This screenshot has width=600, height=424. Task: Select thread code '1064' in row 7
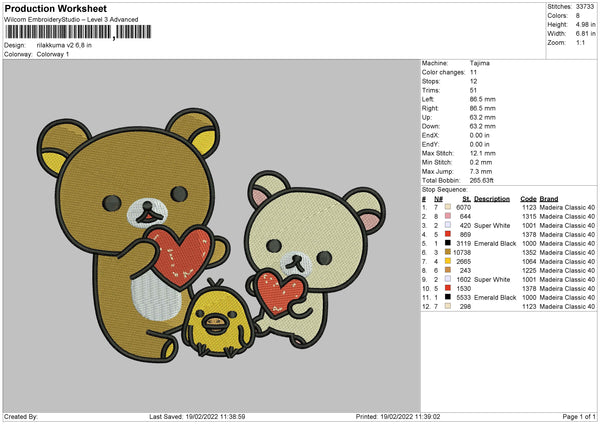click(529, 261)
